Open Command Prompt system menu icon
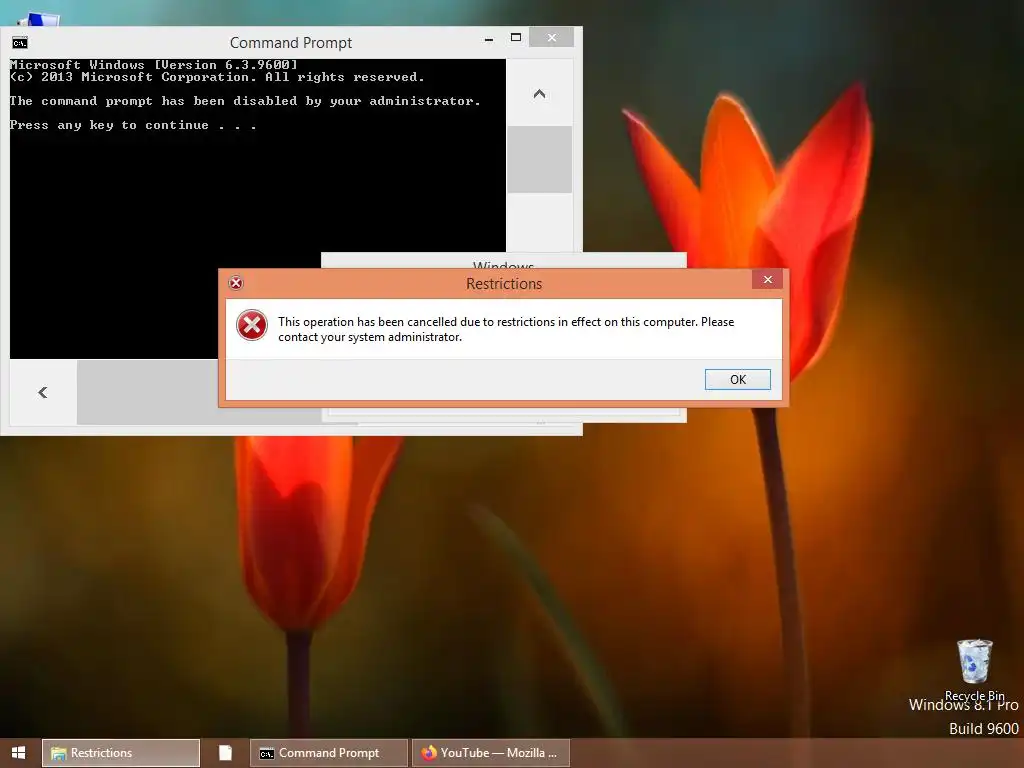The height and width of the screenshot is (768, 1024). click(x=20, y=43)
